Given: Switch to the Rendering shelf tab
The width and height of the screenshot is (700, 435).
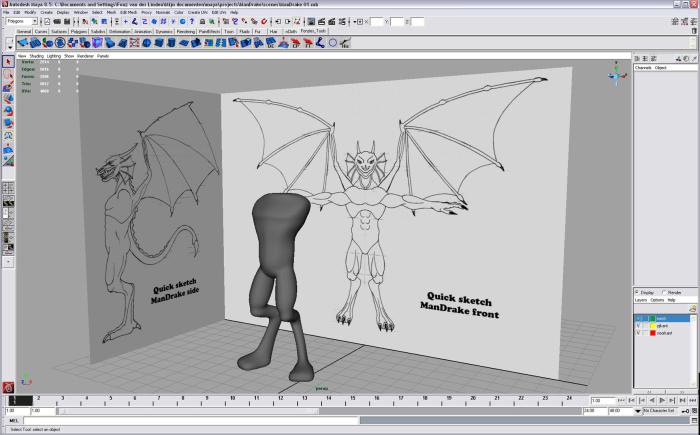Looking at the screenshot, I should pyautogui.click(x=186, y=32).
